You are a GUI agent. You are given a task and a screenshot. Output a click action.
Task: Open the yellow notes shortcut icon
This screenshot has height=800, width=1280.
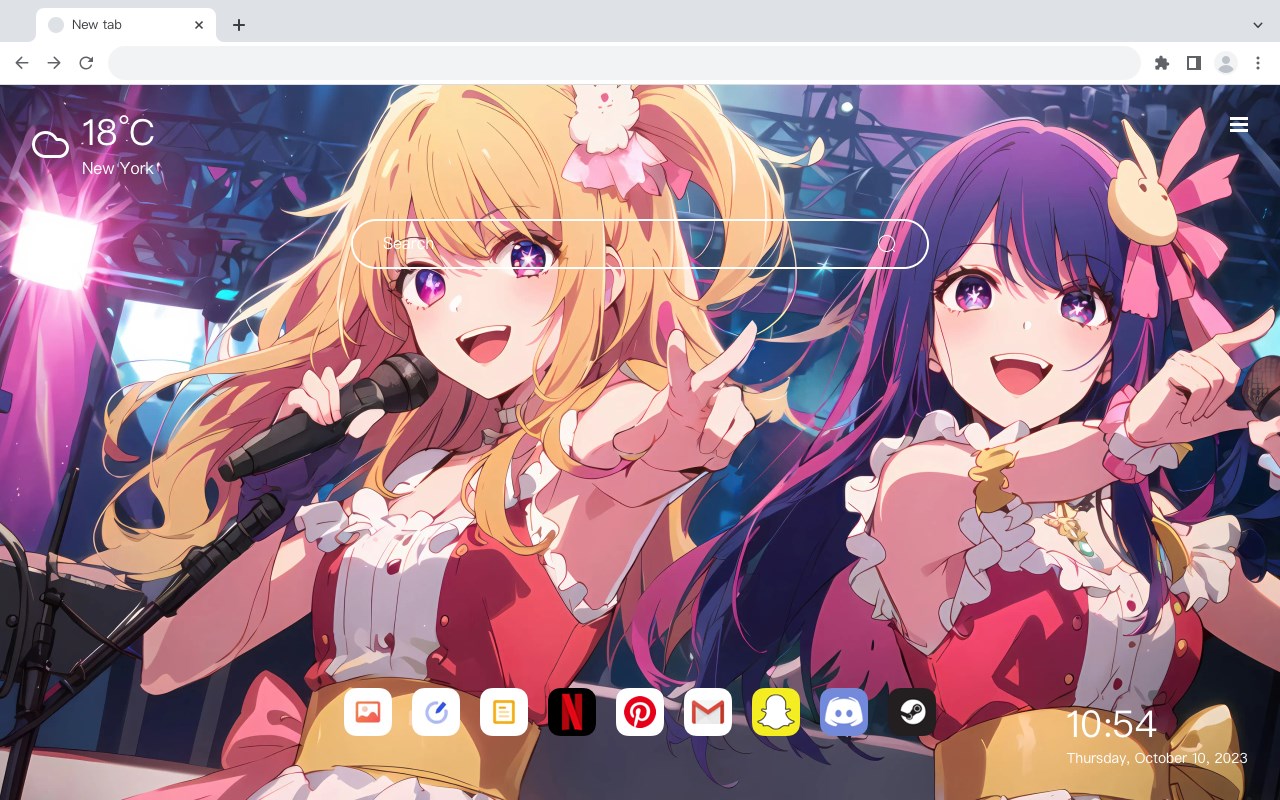coord(504,712)
